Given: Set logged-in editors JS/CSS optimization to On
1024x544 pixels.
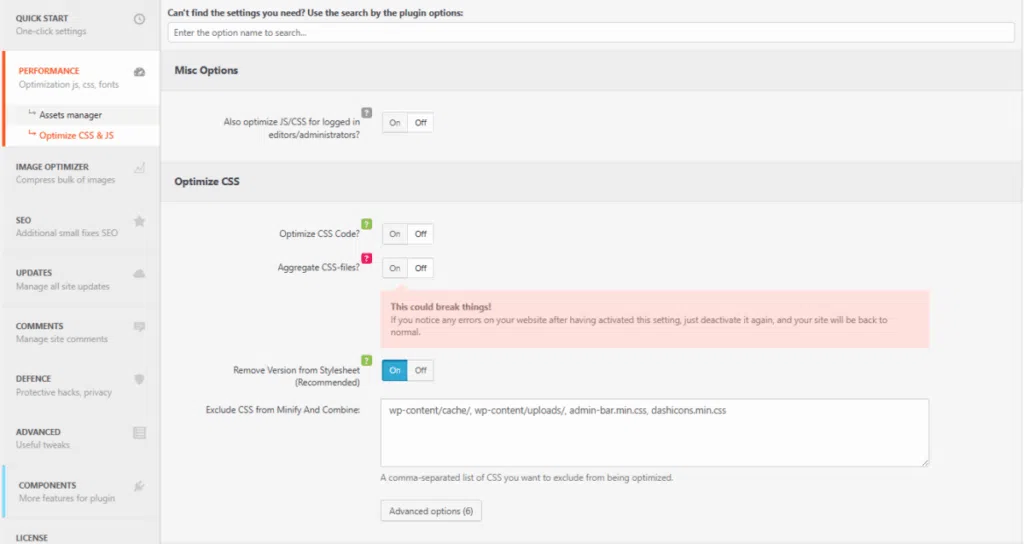Looking at the screenshot, I should click(395, 123).
